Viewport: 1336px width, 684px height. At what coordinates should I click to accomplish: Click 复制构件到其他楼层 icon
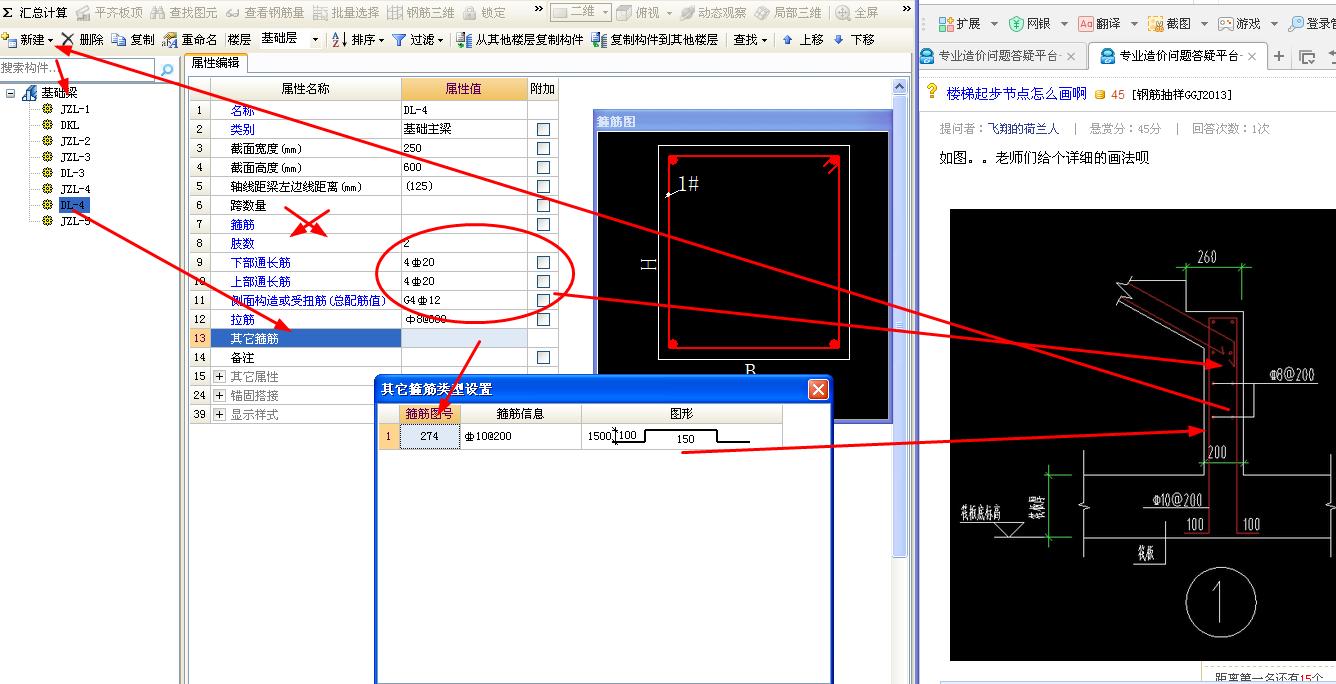click(x=598, y=39)
